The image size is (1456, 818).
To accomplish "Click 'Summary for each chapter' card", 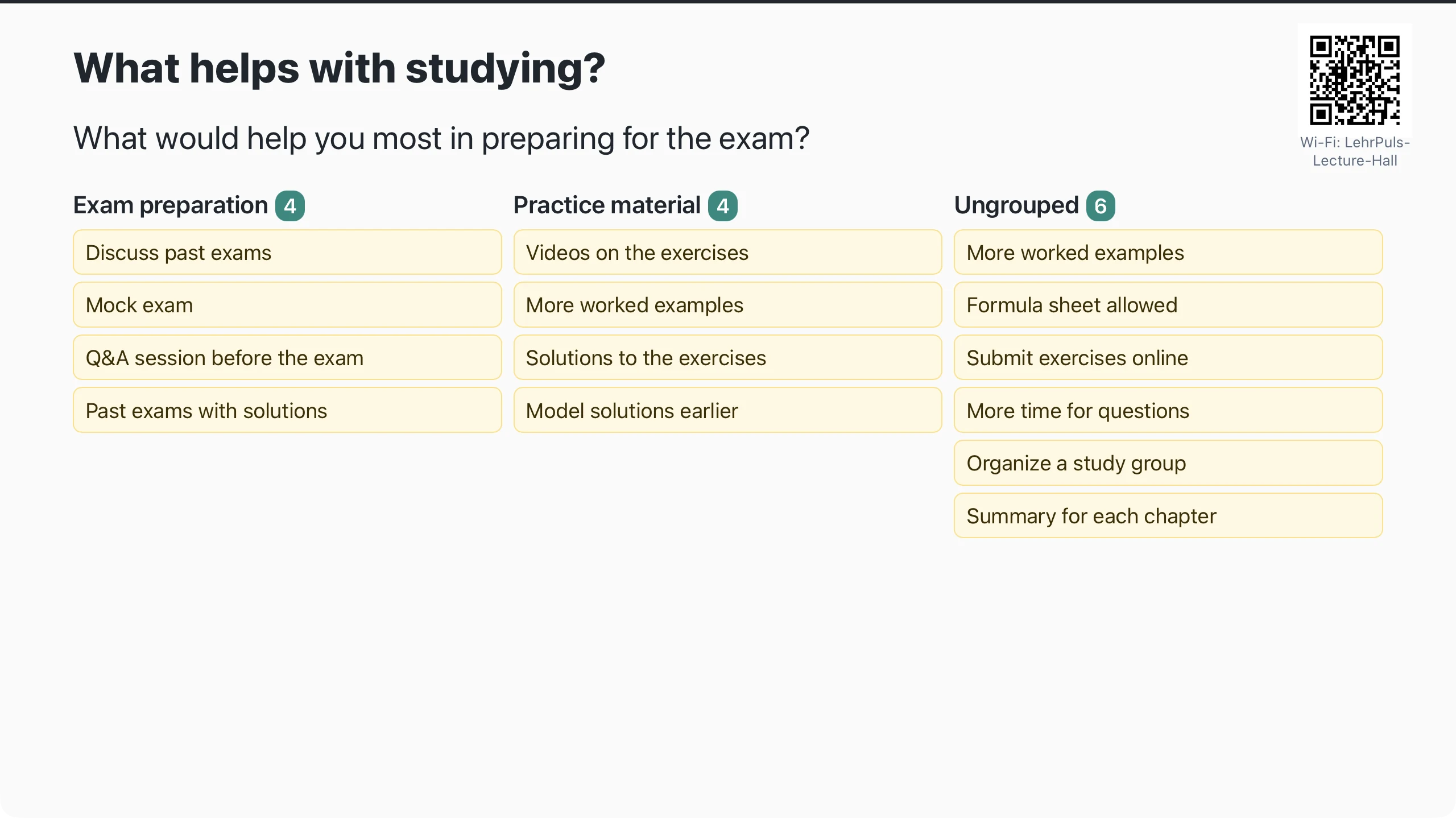I will [x=1168, y=516].
